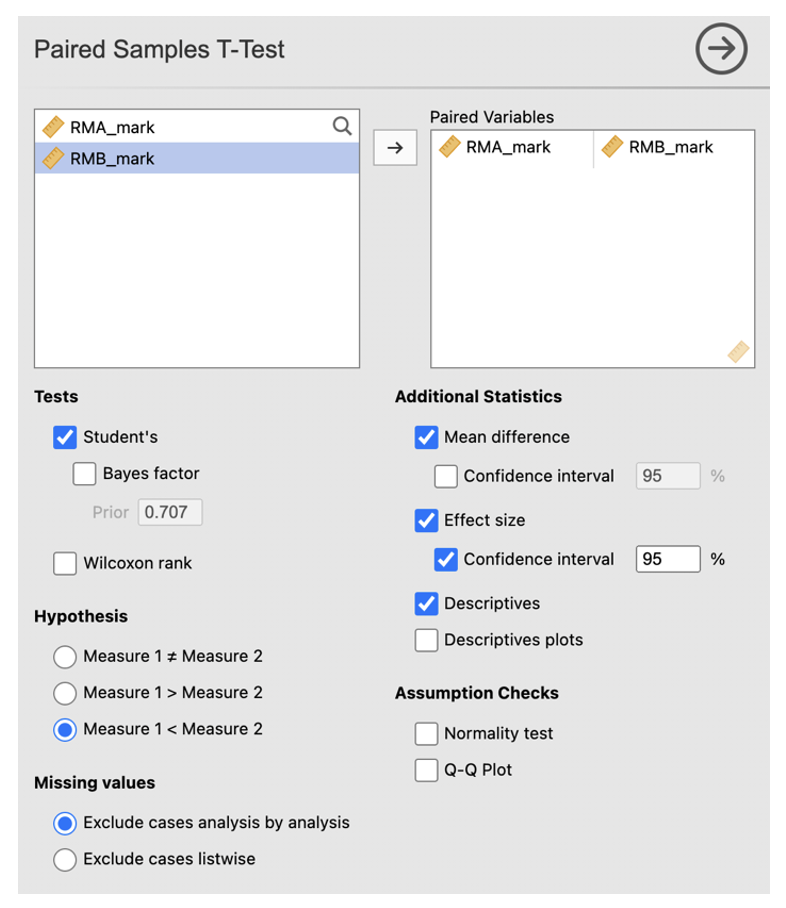Click ruler icon beside RMB_mark in source list
This screenshot has width=786, height=908.
[53, 158]
